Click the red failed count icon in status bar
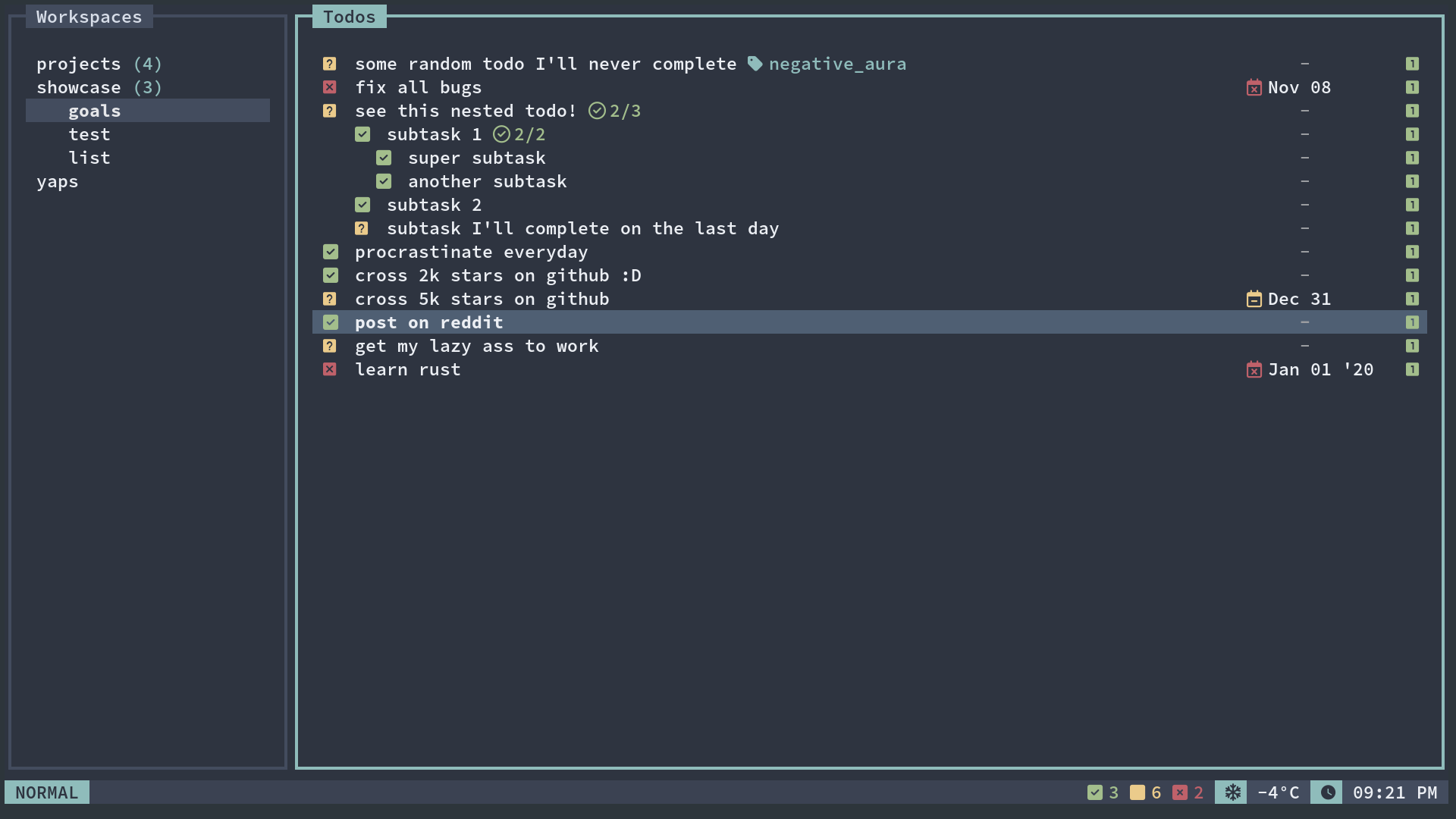1456x819 pixels. pos(1180,792)
